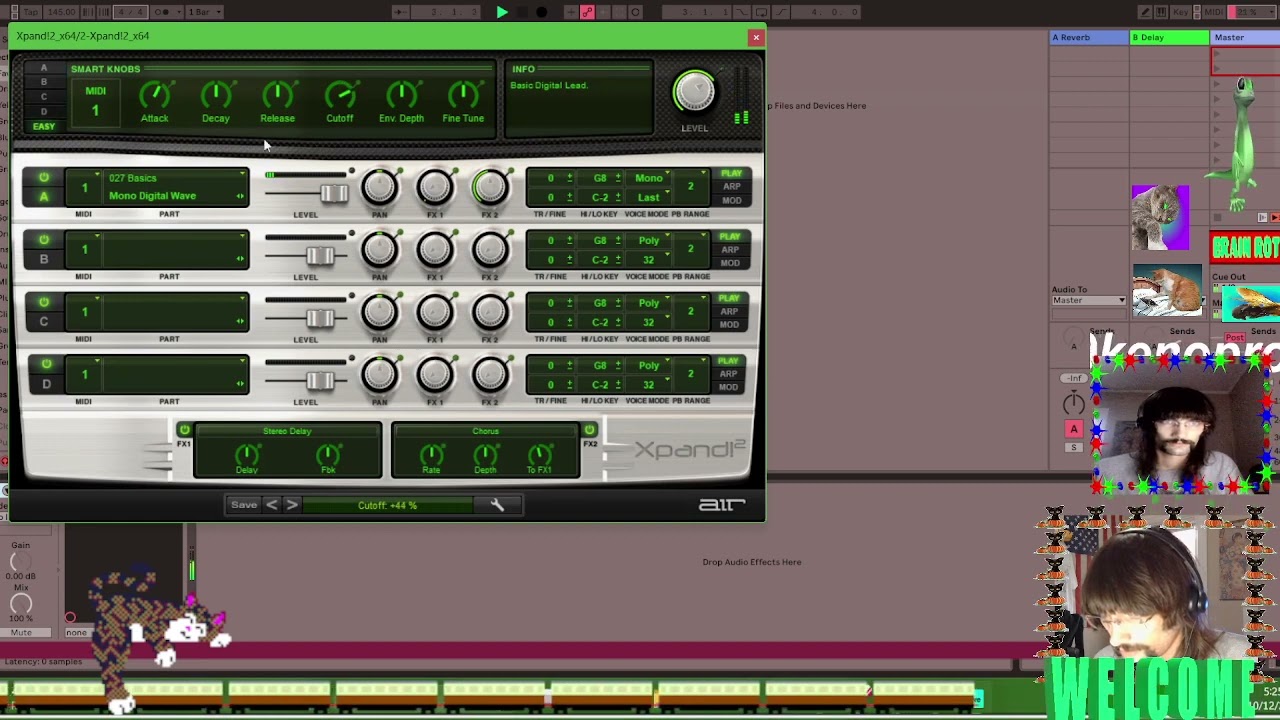
Task: Close the Xpand!2 plugin window
Action: (756, 37)
